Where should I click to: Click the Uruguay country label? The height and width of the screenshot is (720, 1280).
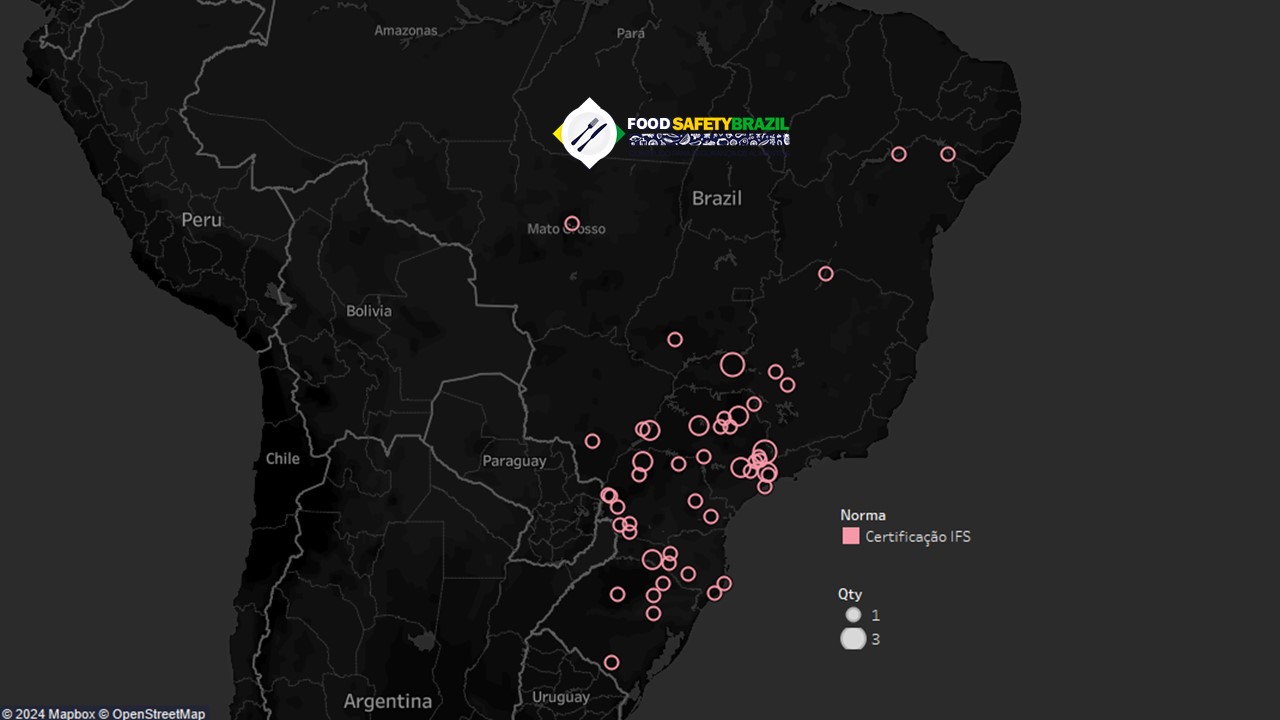tap(561, 696)
